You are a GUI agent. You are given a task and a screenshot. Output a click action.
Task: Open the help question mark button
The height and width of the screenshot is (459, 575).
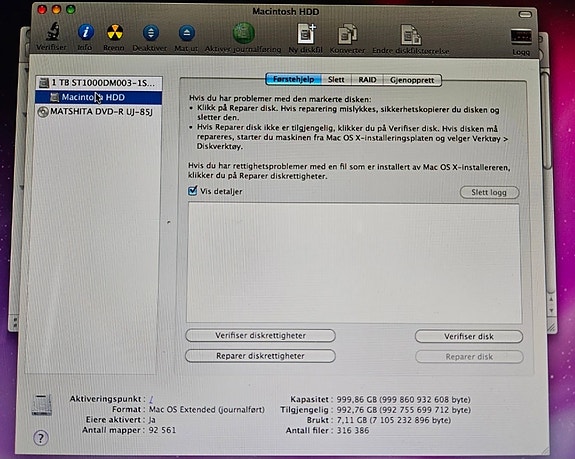pyautogui.click(x=41, y=438)
